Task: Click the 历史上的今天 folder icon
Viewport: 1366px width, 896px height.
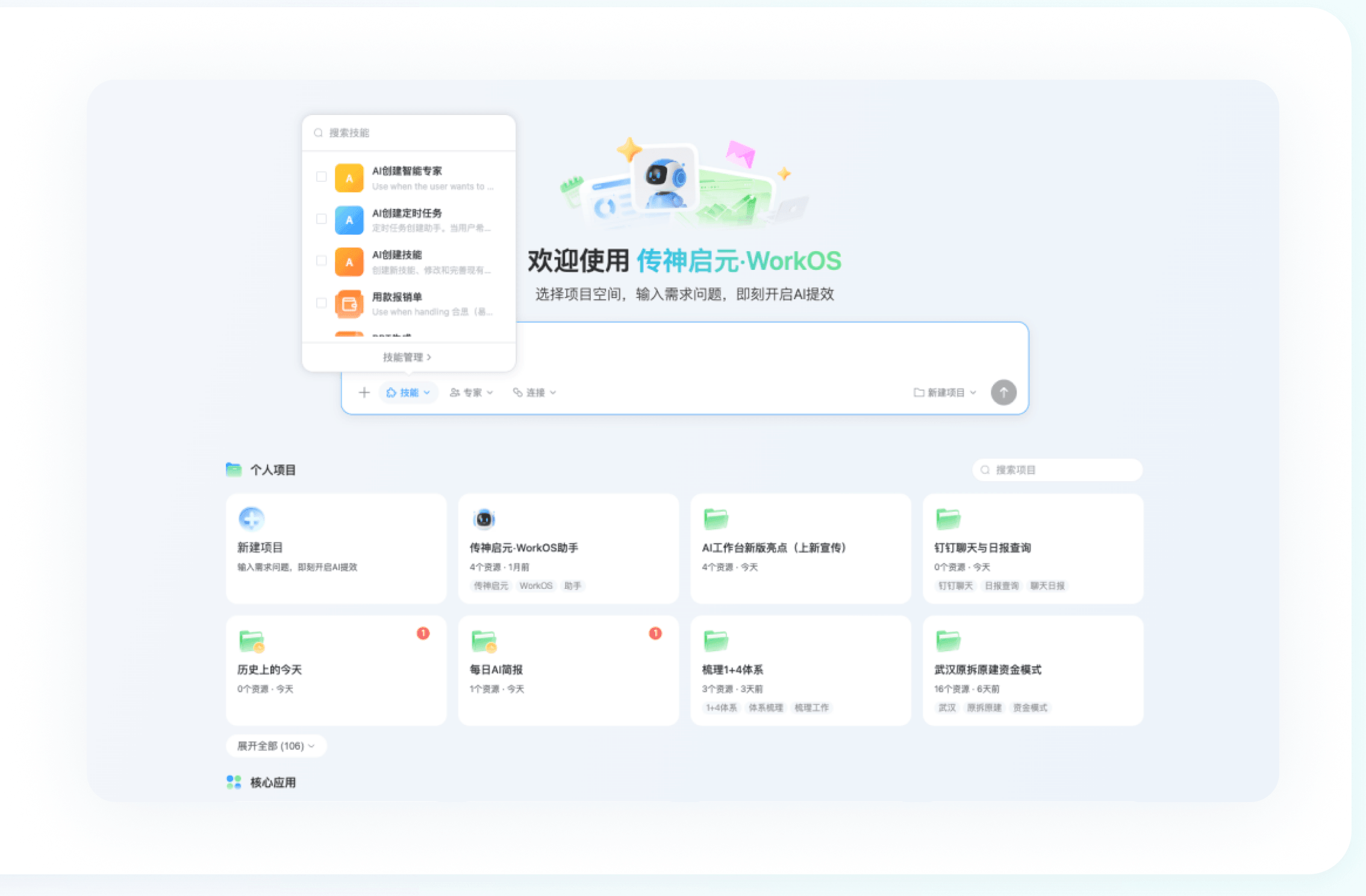Action: click(x=252, y=641)
